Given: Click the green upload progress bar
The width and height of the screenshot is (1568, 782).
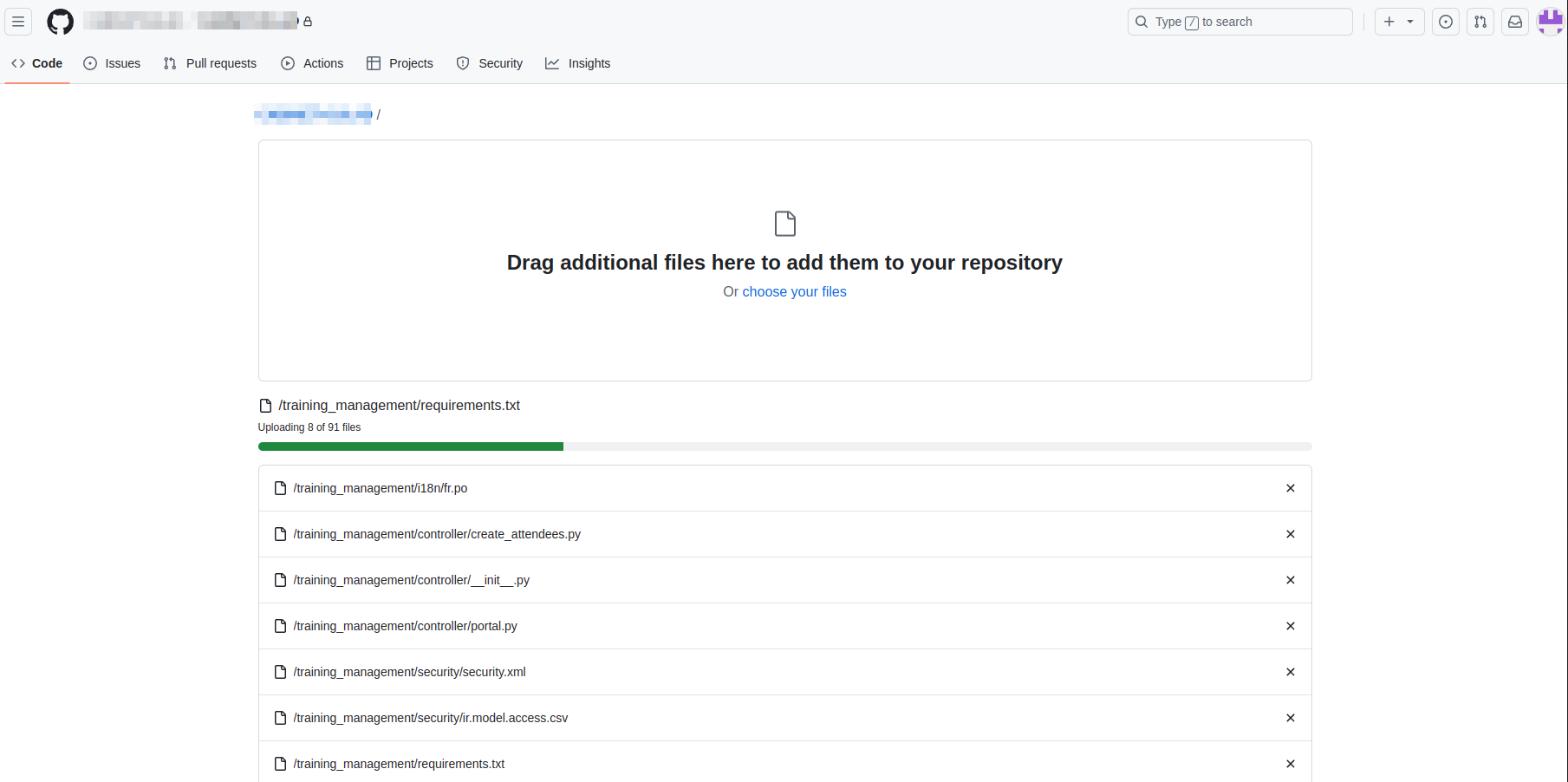Looking at the screenshot, I should [x=411, y=446].
